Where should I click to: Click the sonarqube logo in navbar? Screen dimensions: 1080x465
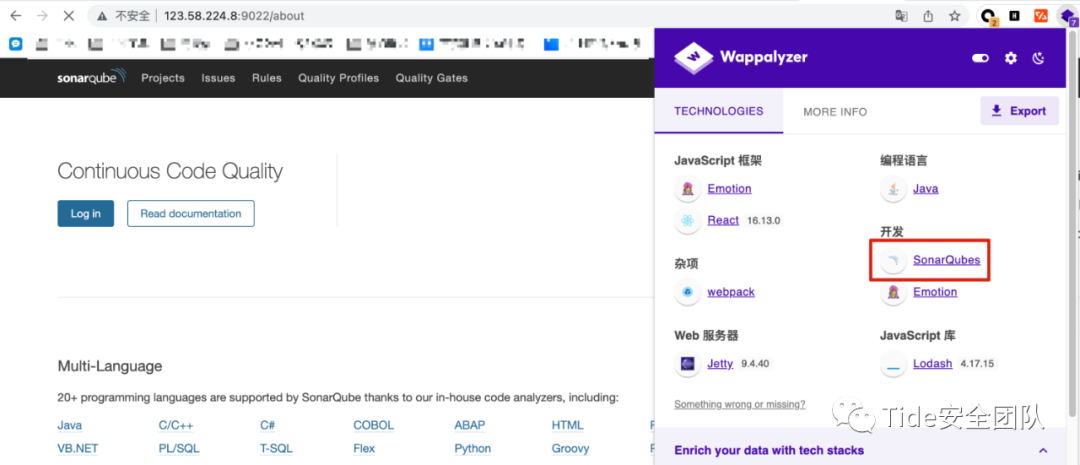click(92, 78)
